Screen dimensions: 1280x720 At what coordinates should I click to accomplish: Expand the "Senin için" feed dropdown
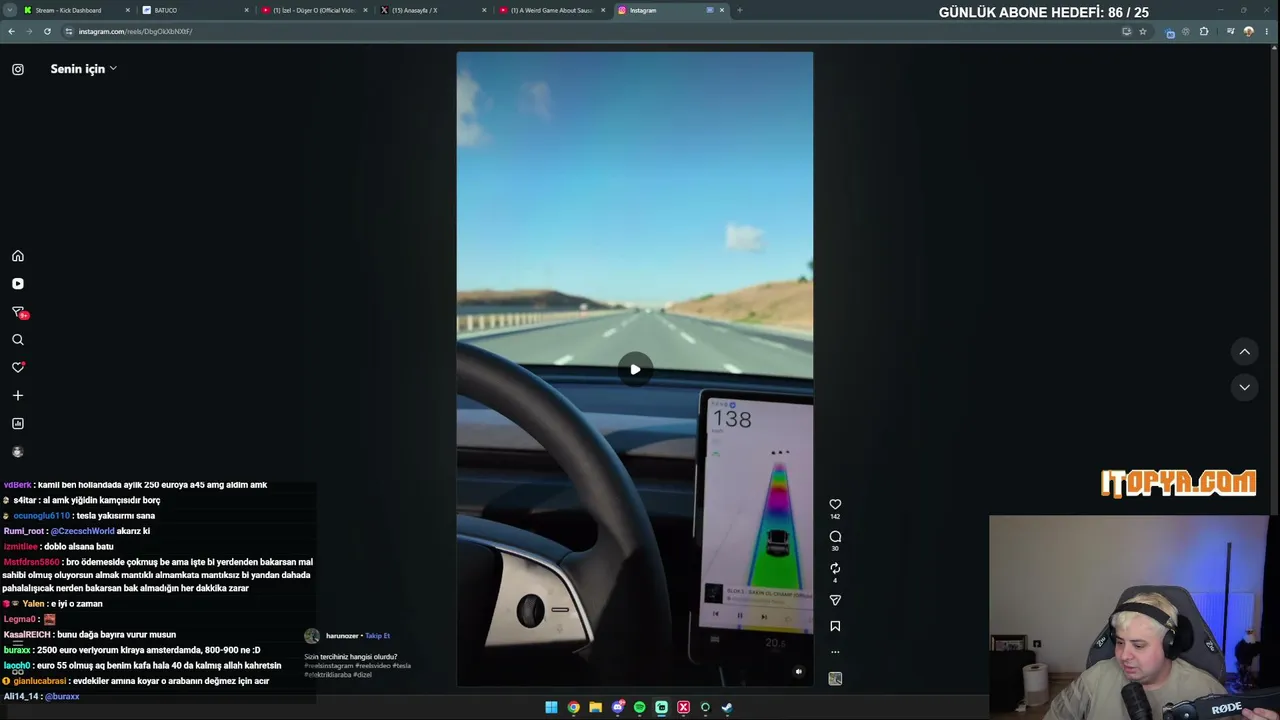84,69
